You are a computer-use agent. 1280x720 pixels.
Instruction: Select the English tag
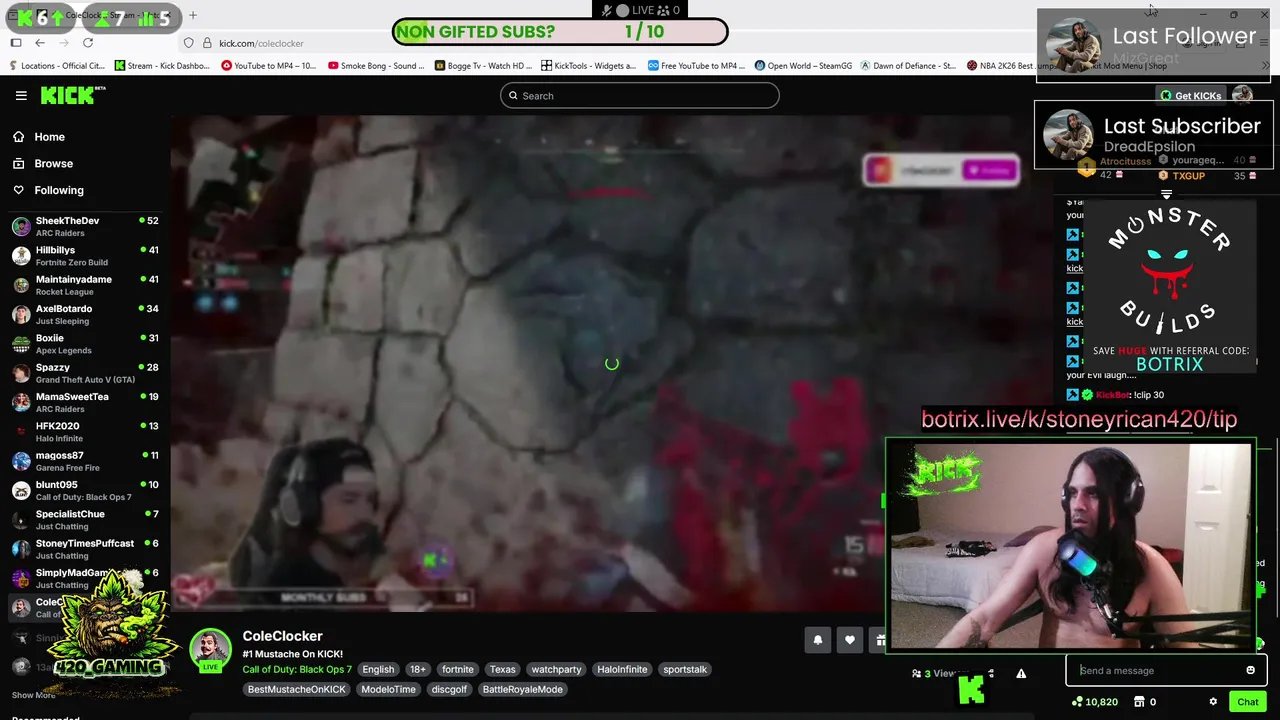click(x=378, y=669)
